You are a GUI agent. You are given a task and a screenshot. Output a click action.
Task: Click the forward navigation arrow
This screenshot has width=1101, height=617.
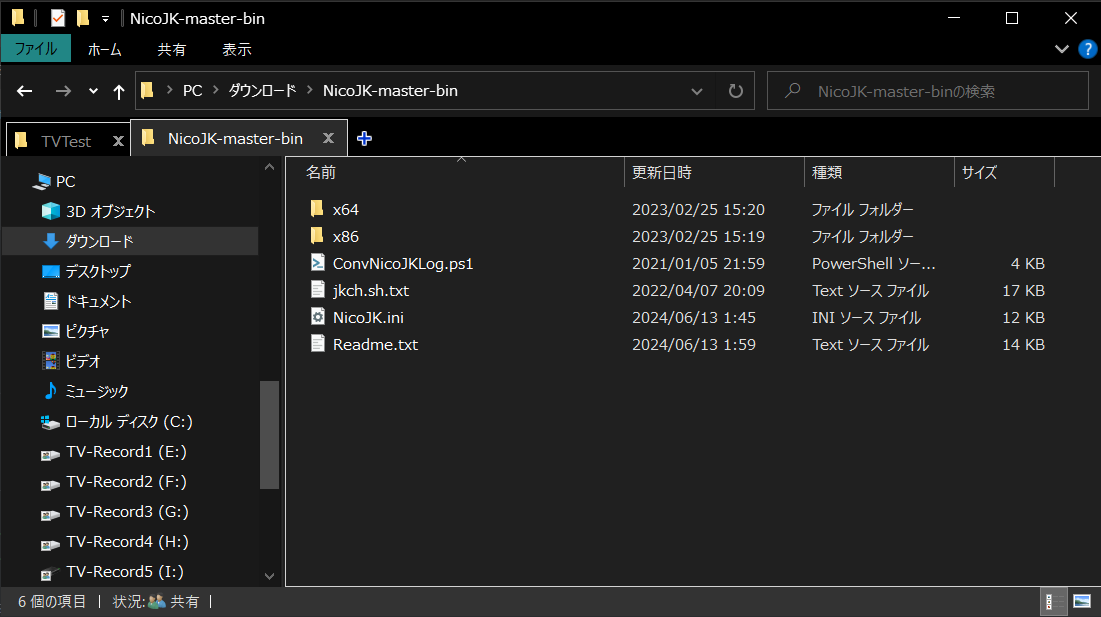(x=63, y=91)
